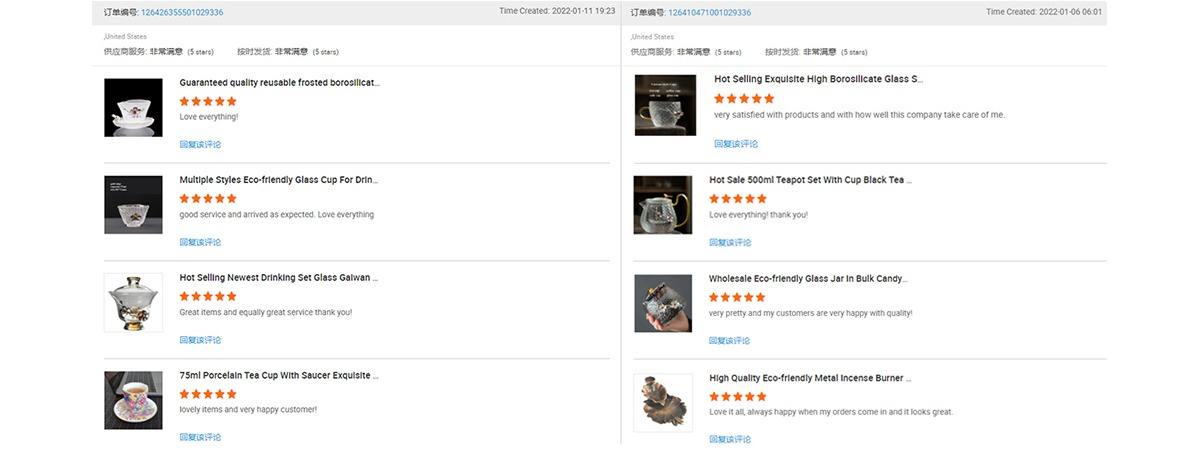Image resolution: width=1200 pixels, height=450 pixels.
Task: Click the Glass Jar Bulk Candy thumbnail
Action: (x=662, y=303)
